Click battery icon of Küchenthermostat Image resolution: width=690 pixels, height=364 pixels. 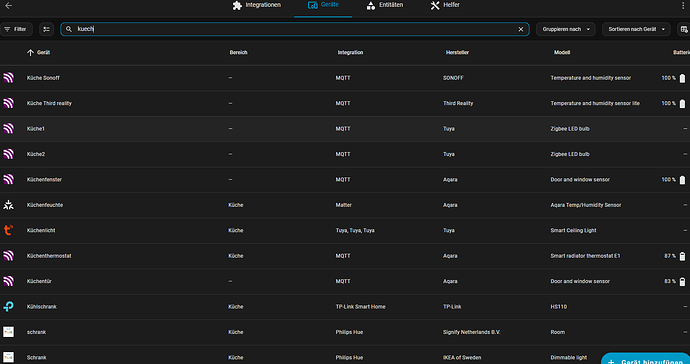pos(682,256)
